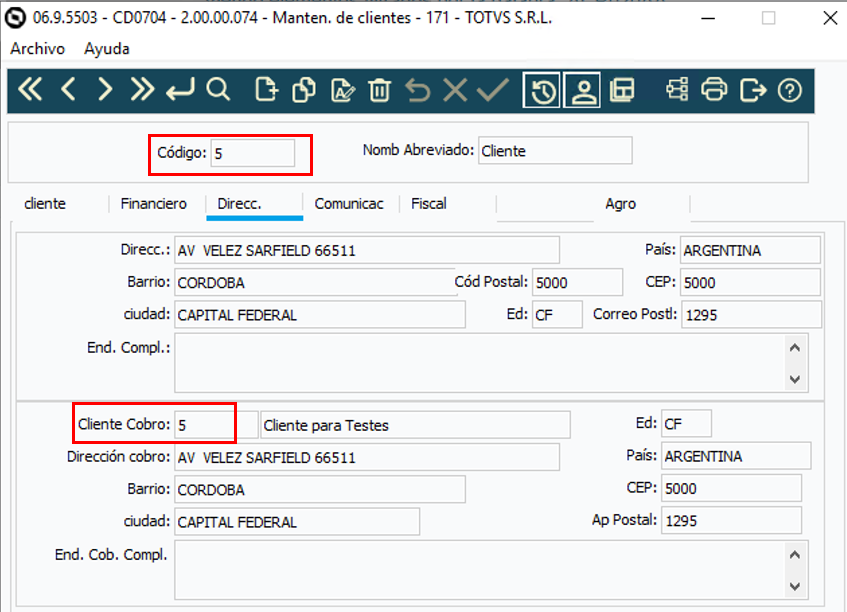The image size is (847, 612).
Task: Click the undo arrow icon
Action: tap(418, 90)
